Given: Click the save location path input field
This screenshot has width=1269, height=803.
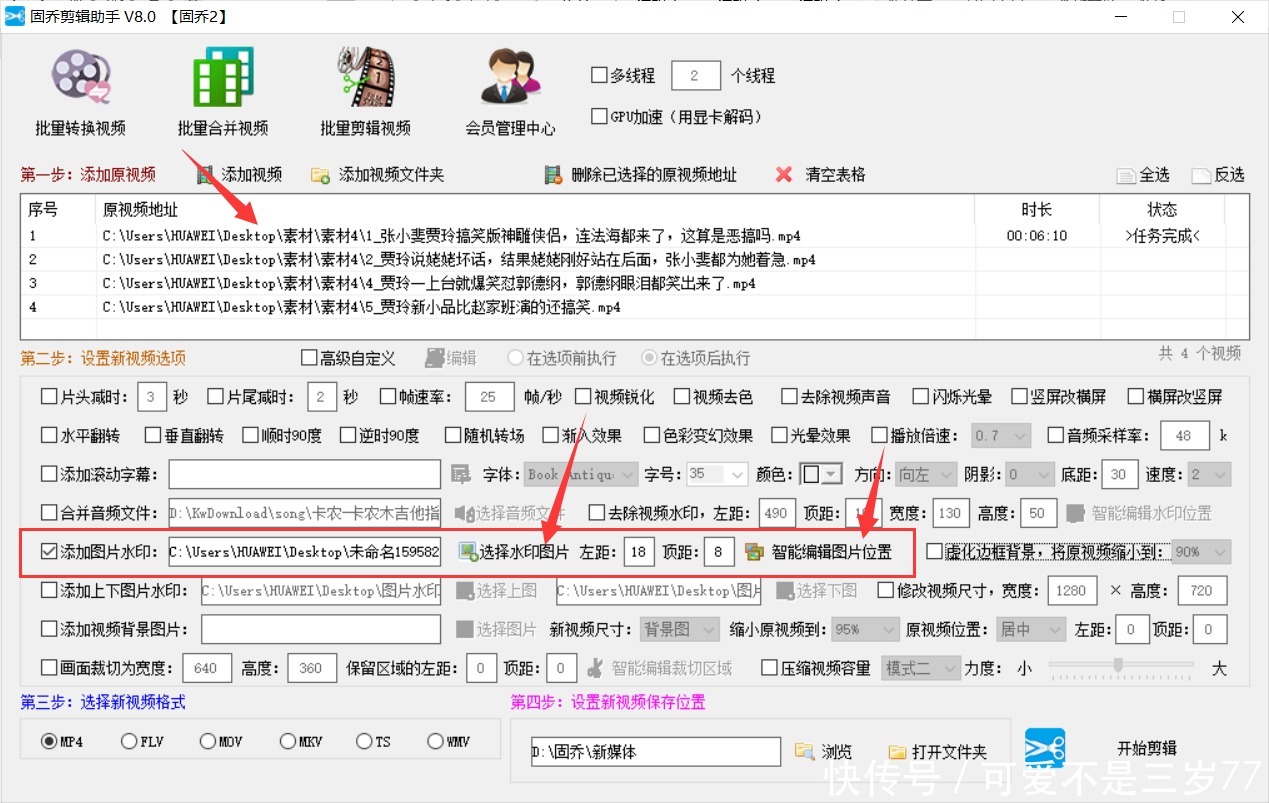Looking at the screenshot, I should [655, 751].
